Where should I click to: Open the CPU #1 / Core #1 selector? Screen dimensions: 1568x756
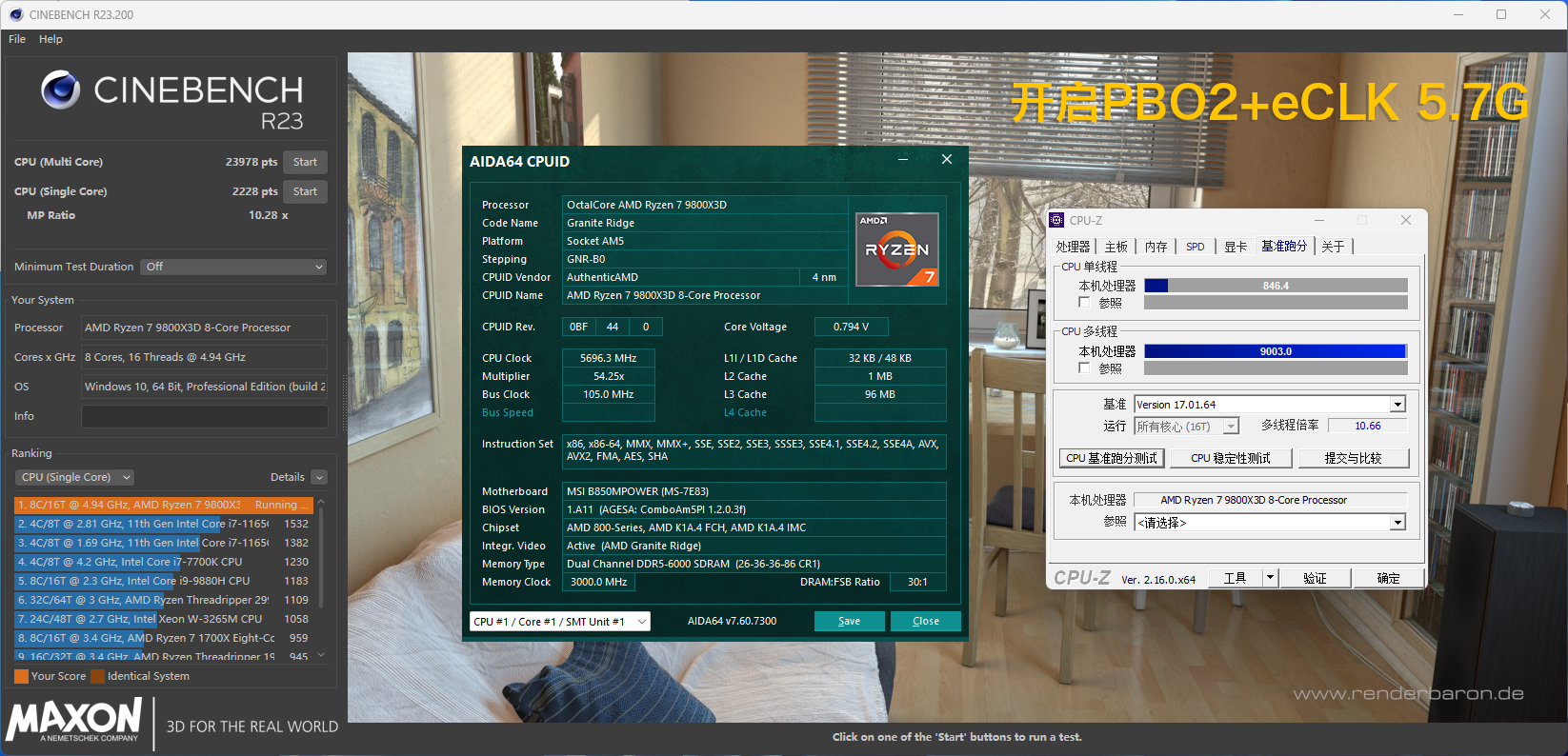pyautogui.click(x=560, y=622)
